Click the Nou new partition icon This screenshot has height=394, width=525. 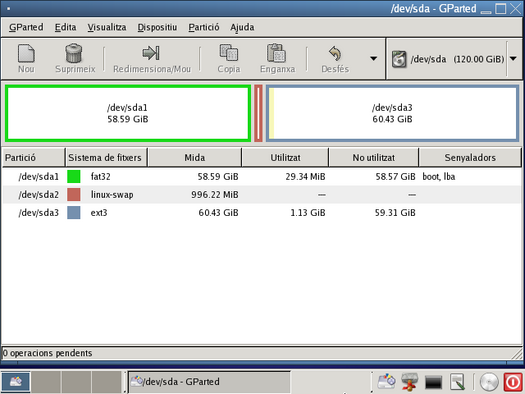26,53
